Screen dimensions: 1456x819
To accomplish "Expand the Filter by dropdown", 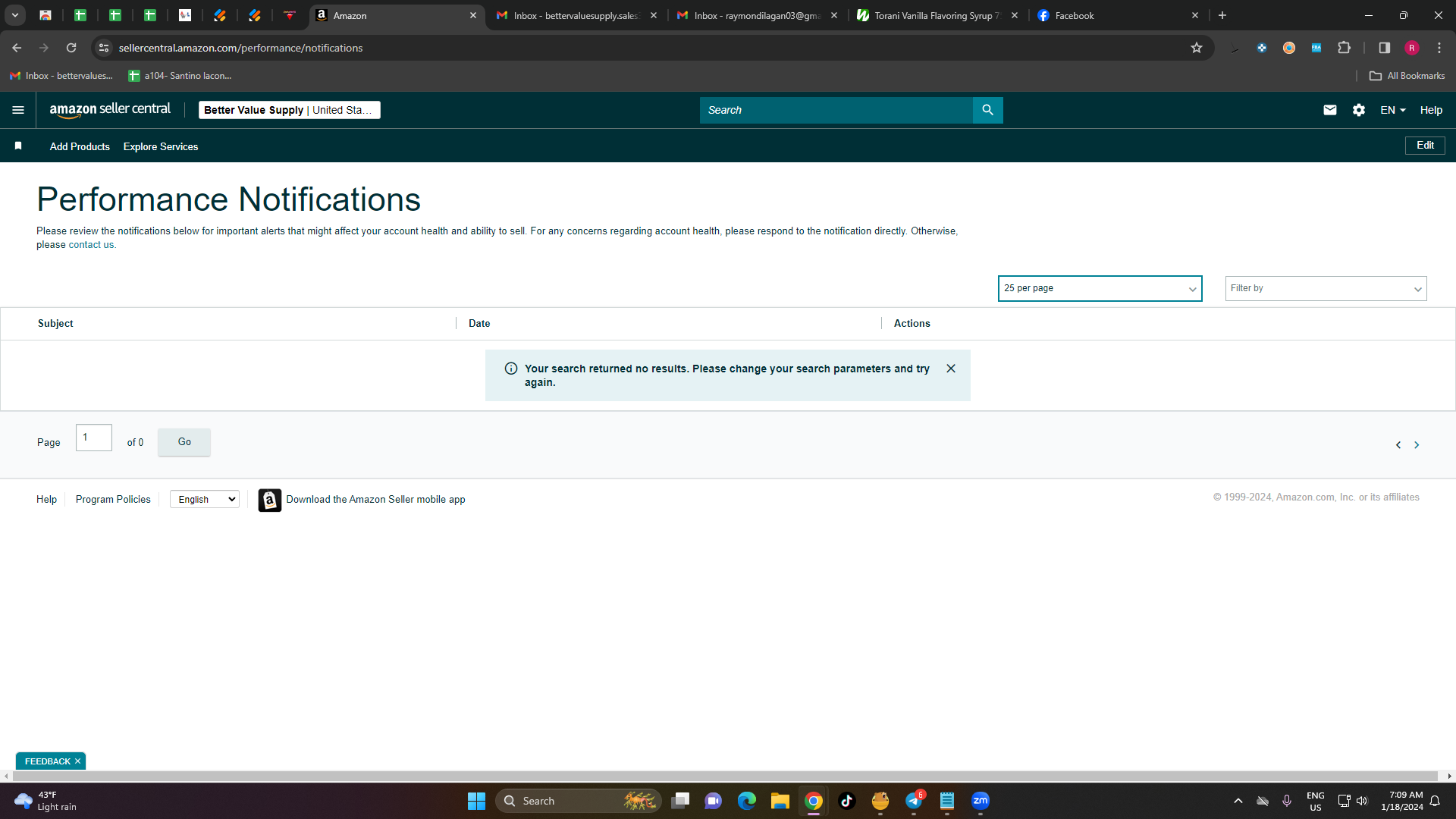I will tap(1326, 288).
